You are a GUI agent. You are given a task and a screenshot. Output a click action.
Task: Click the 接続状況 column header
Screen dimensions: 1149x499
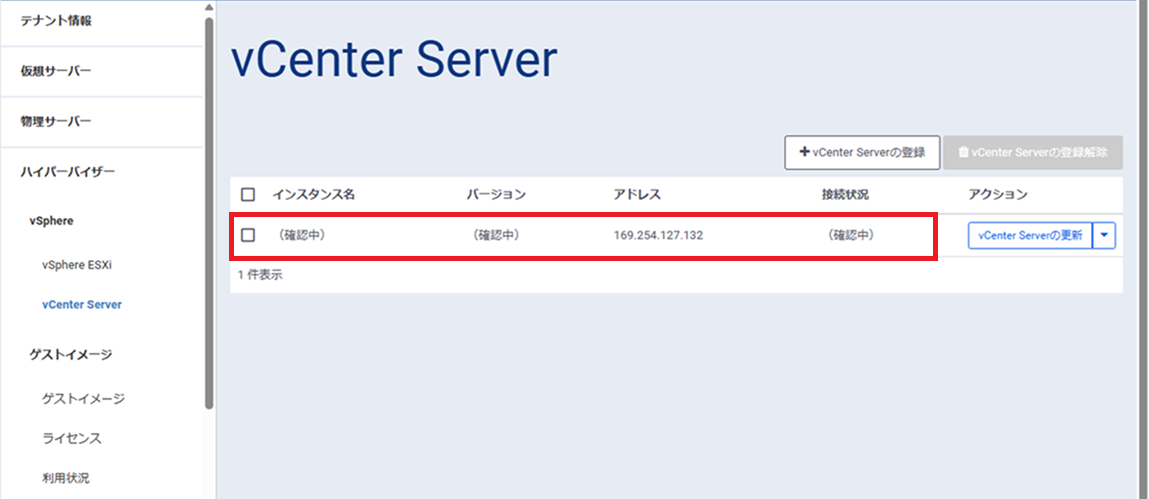tap(845, 195)
